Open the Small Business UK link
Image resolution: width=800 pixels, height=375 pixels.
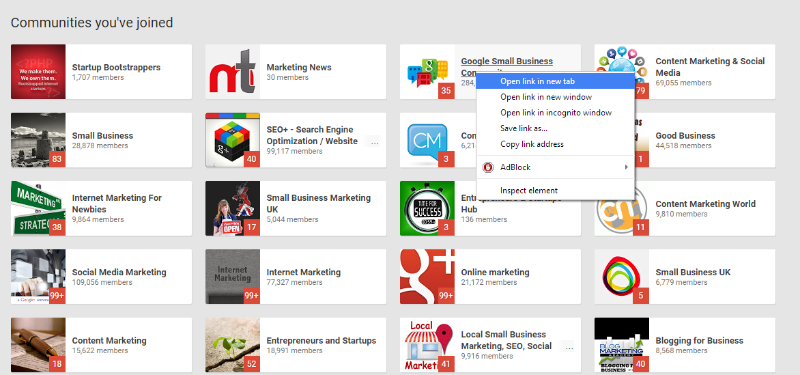coord(693,272)
